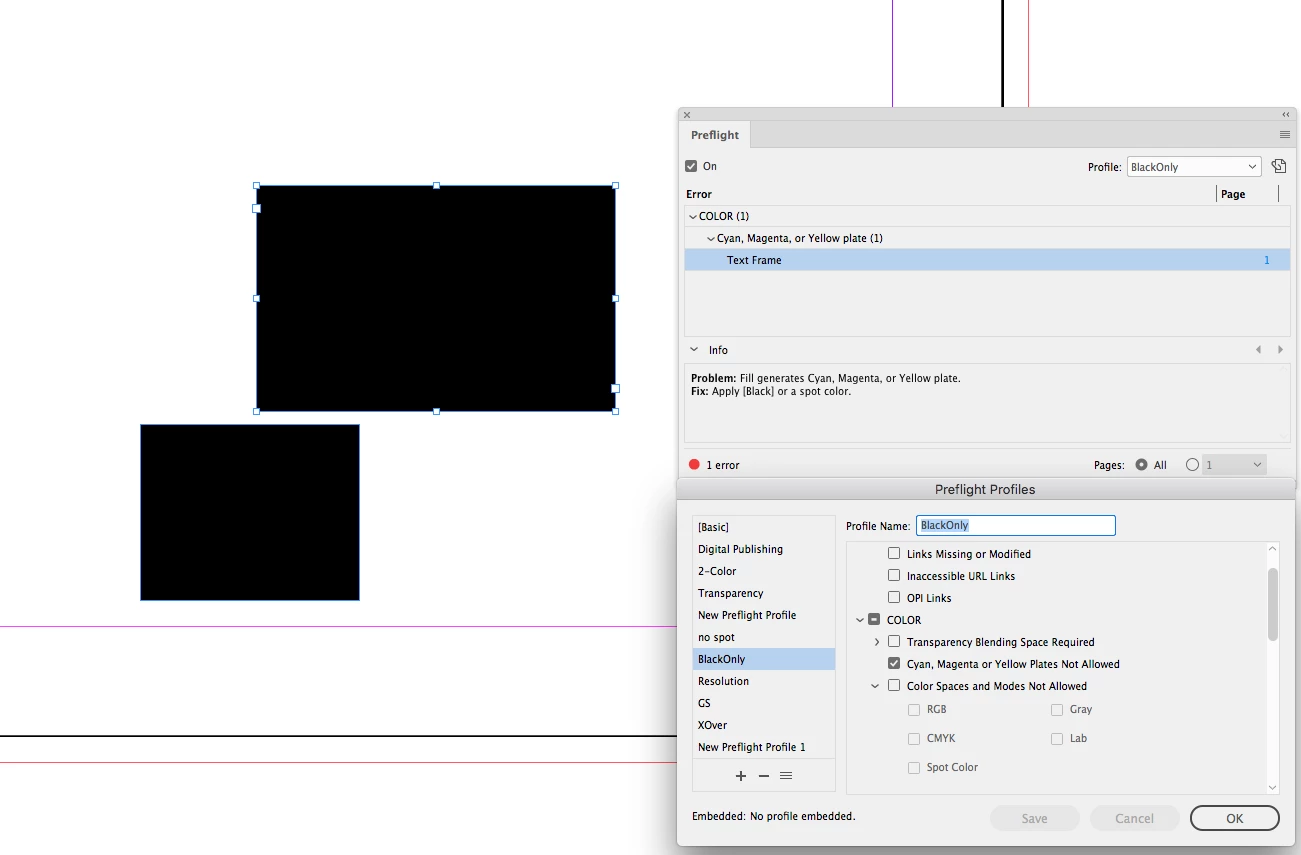The image size is (1301, 855).
Task: Enable Inaccessible URL Links check
Action: 894,575
